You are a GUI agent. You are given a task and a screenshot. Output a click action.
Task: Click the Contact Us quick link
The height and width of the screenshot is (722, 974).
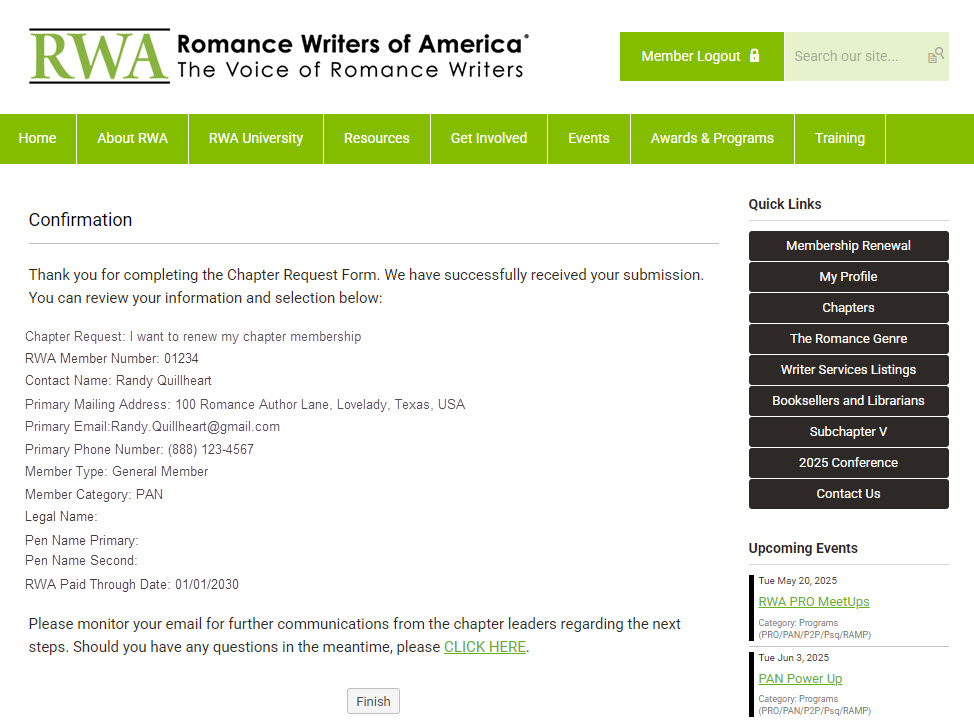click(849, 495)
